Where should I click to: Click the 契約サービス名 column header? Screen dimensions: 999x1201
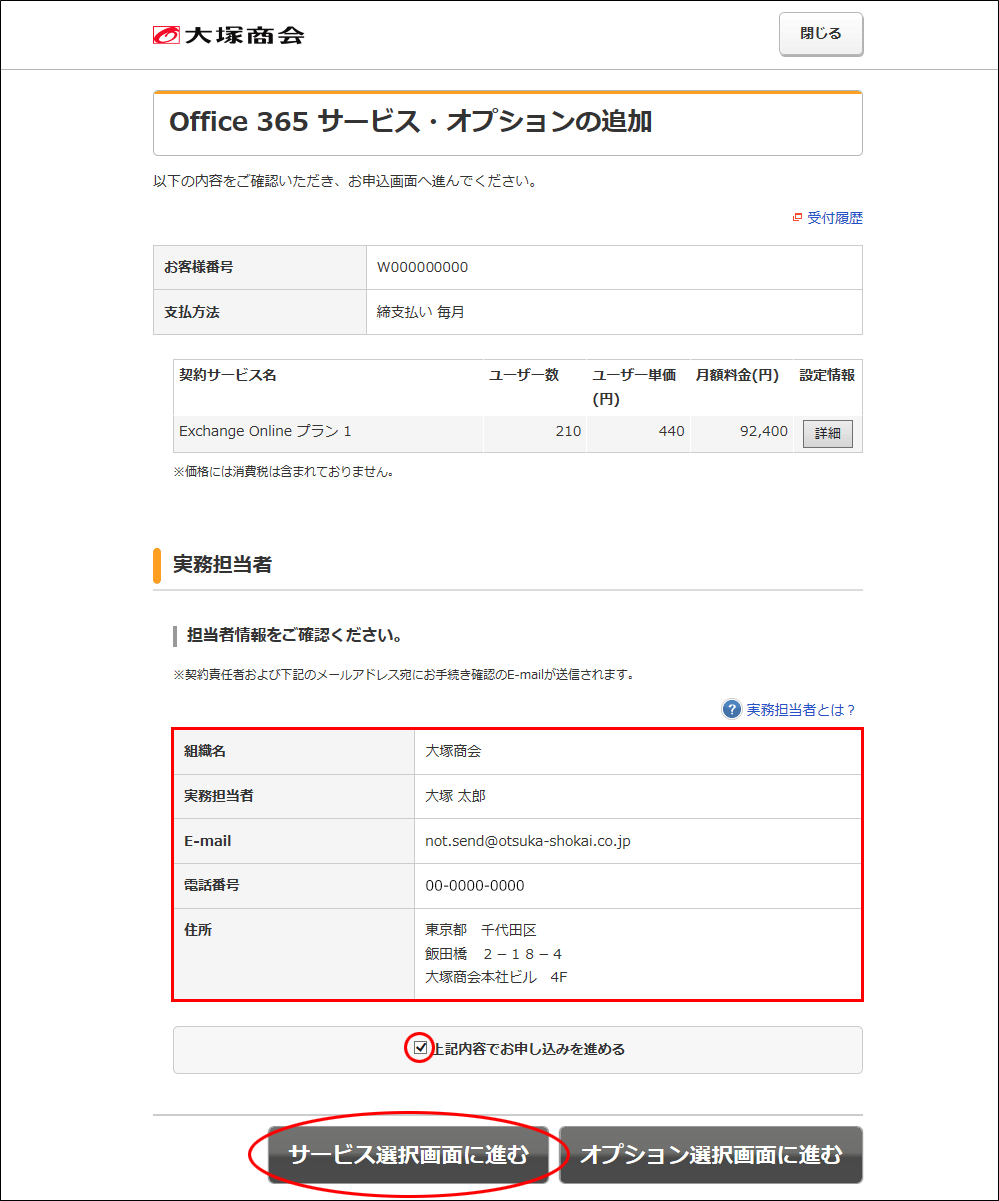pos(228,376)
